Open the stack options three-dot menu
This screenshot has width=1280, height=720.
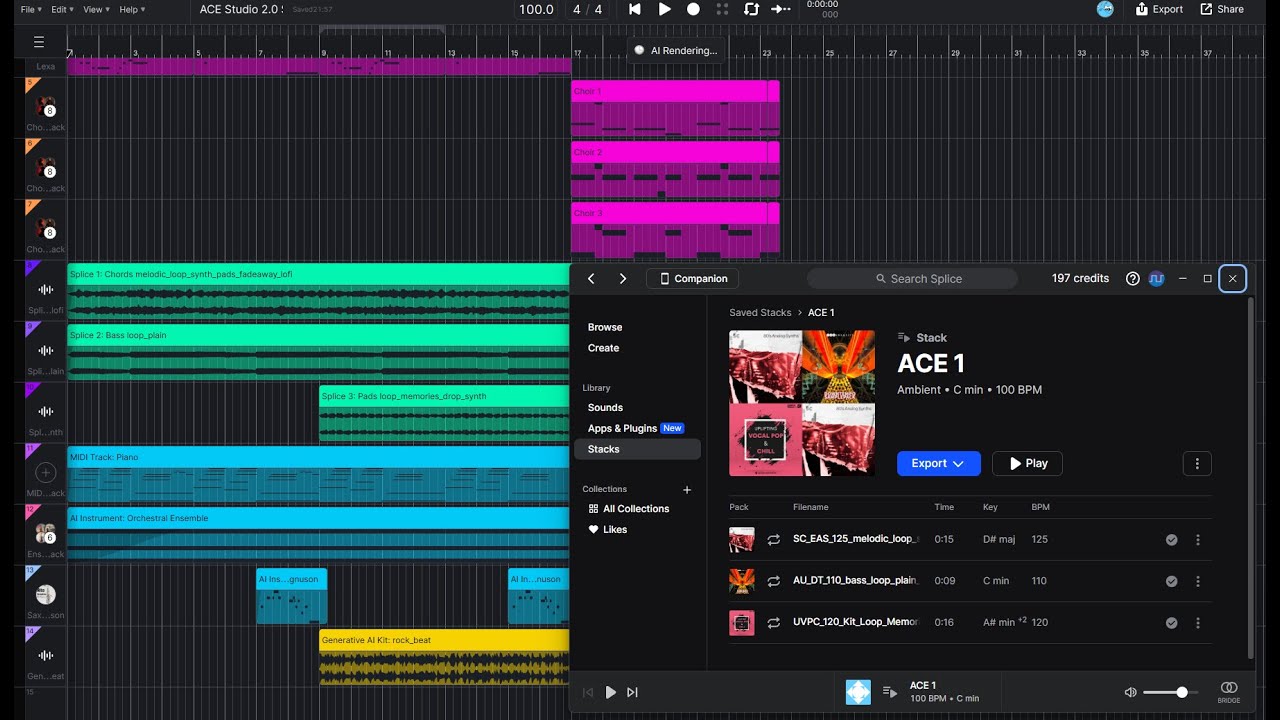pyautogui.click(x=1197, y=464)
